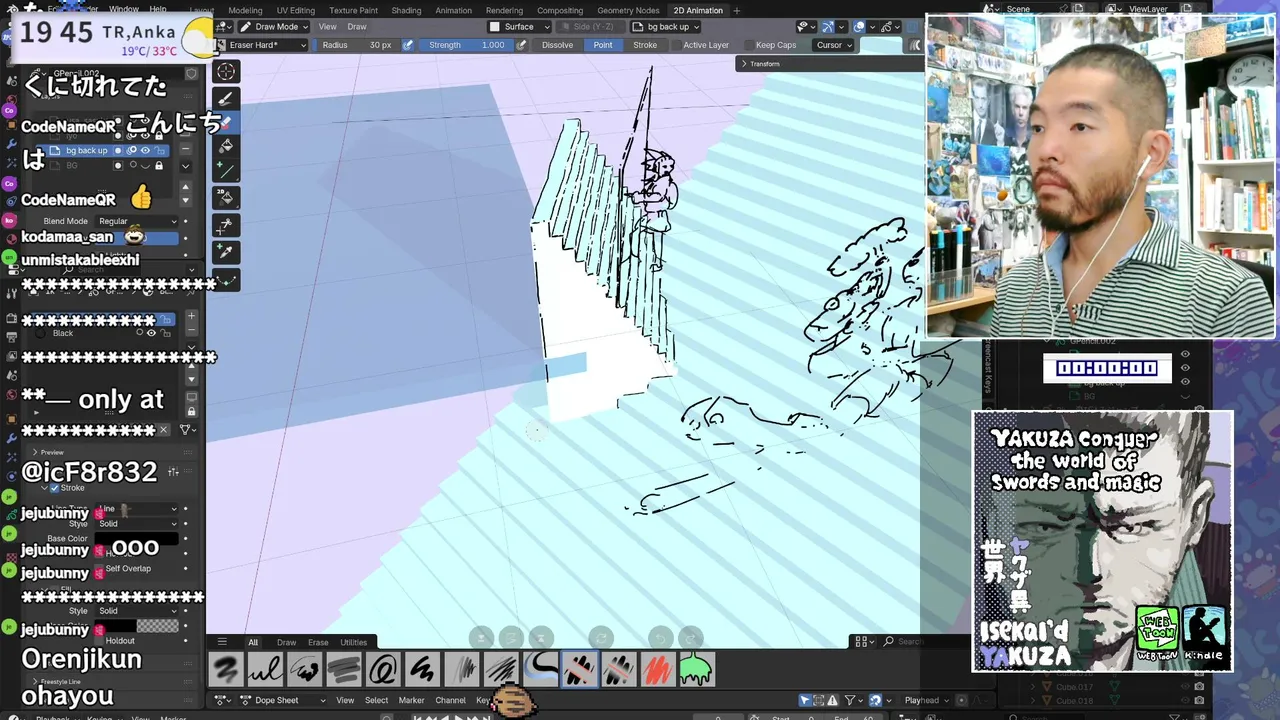The image size is (1280, 720).
Task: Open the Eraser Hard brush selector
Action: click(x=261, y=45)
